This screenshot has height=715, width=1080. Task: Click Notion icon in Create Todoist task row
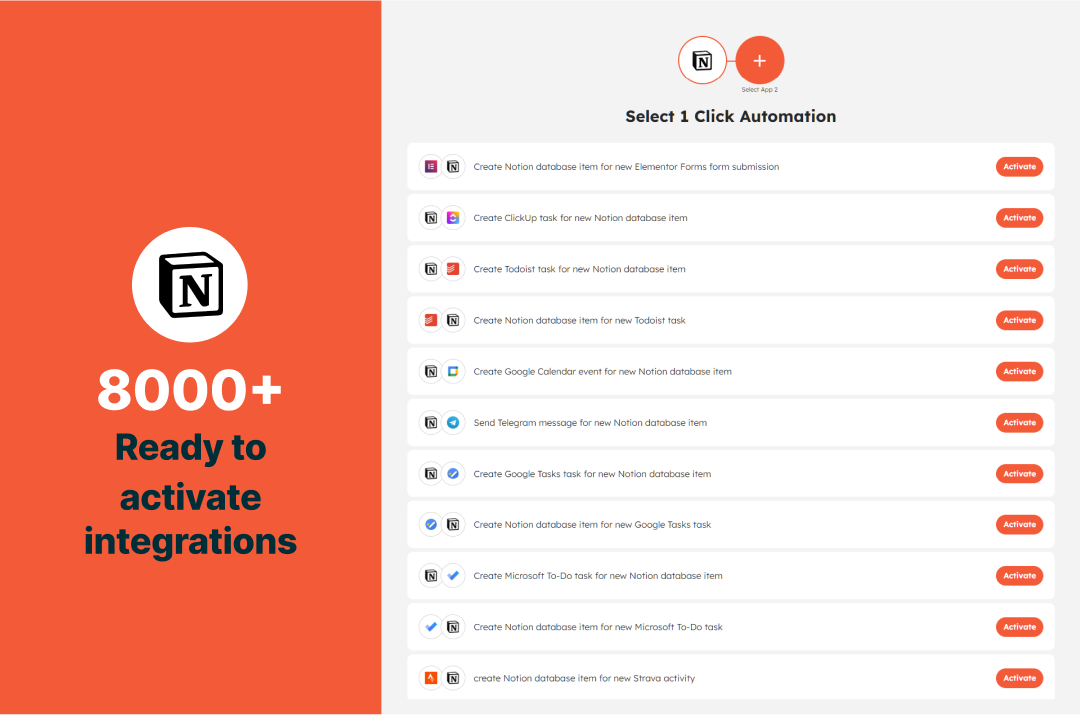click(x=430, y=269)
